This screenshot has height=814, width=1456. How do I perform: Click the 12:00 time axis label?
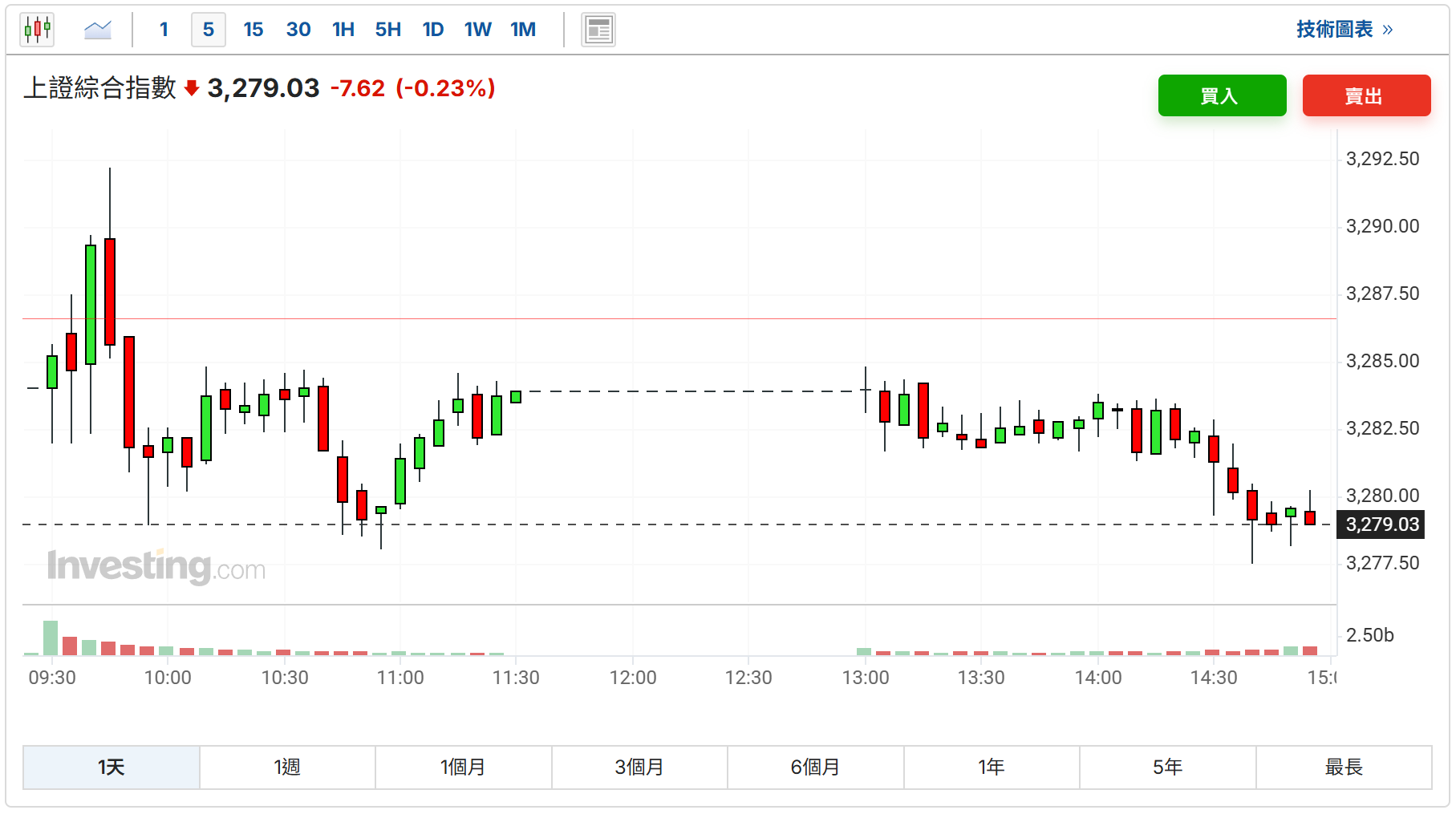tap(633, 678)
